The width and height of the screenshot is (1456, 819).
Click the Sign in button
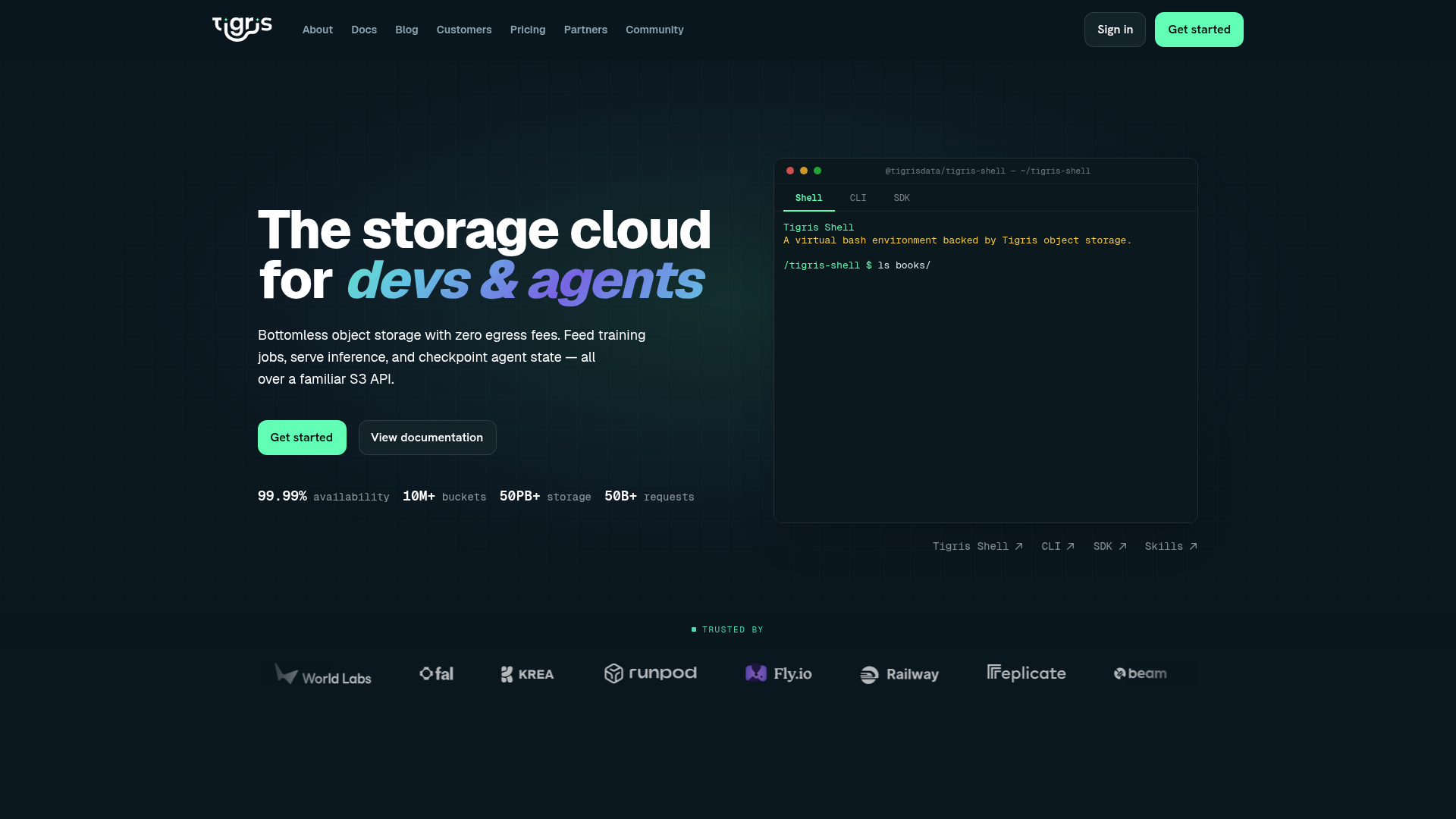point(1115,30)
